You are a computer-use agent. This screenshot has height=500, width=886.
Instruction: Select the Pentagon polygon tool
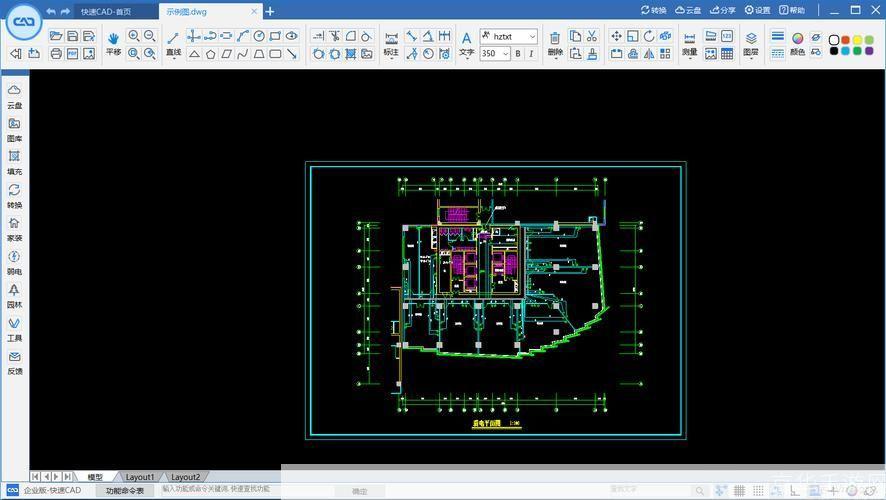point(210,54)
